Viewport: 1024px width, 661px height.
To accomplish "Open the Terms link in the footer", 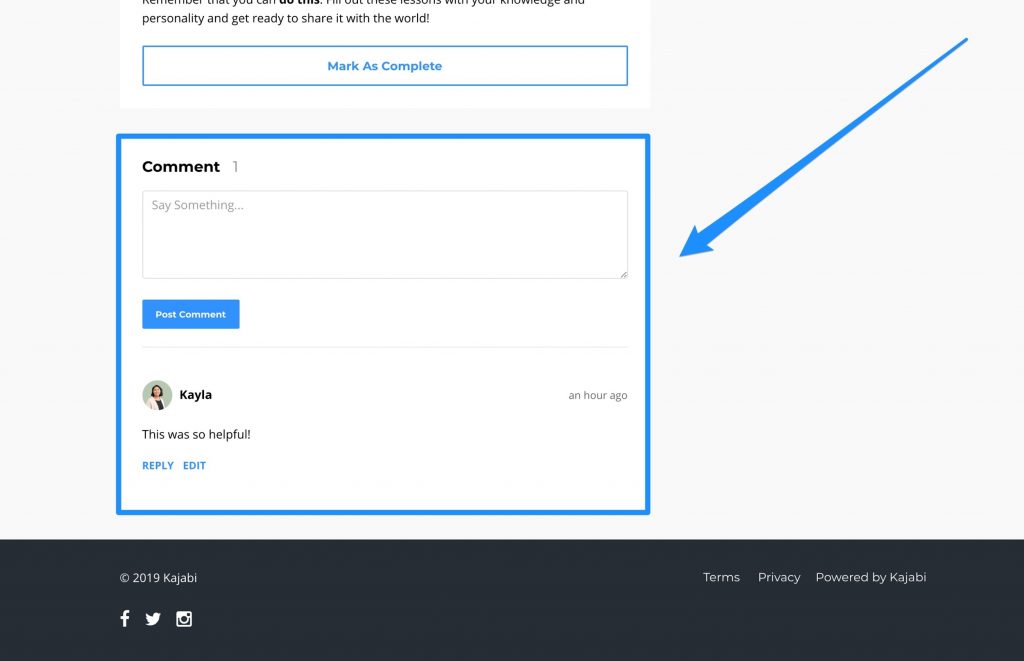I will click(721, 577).
